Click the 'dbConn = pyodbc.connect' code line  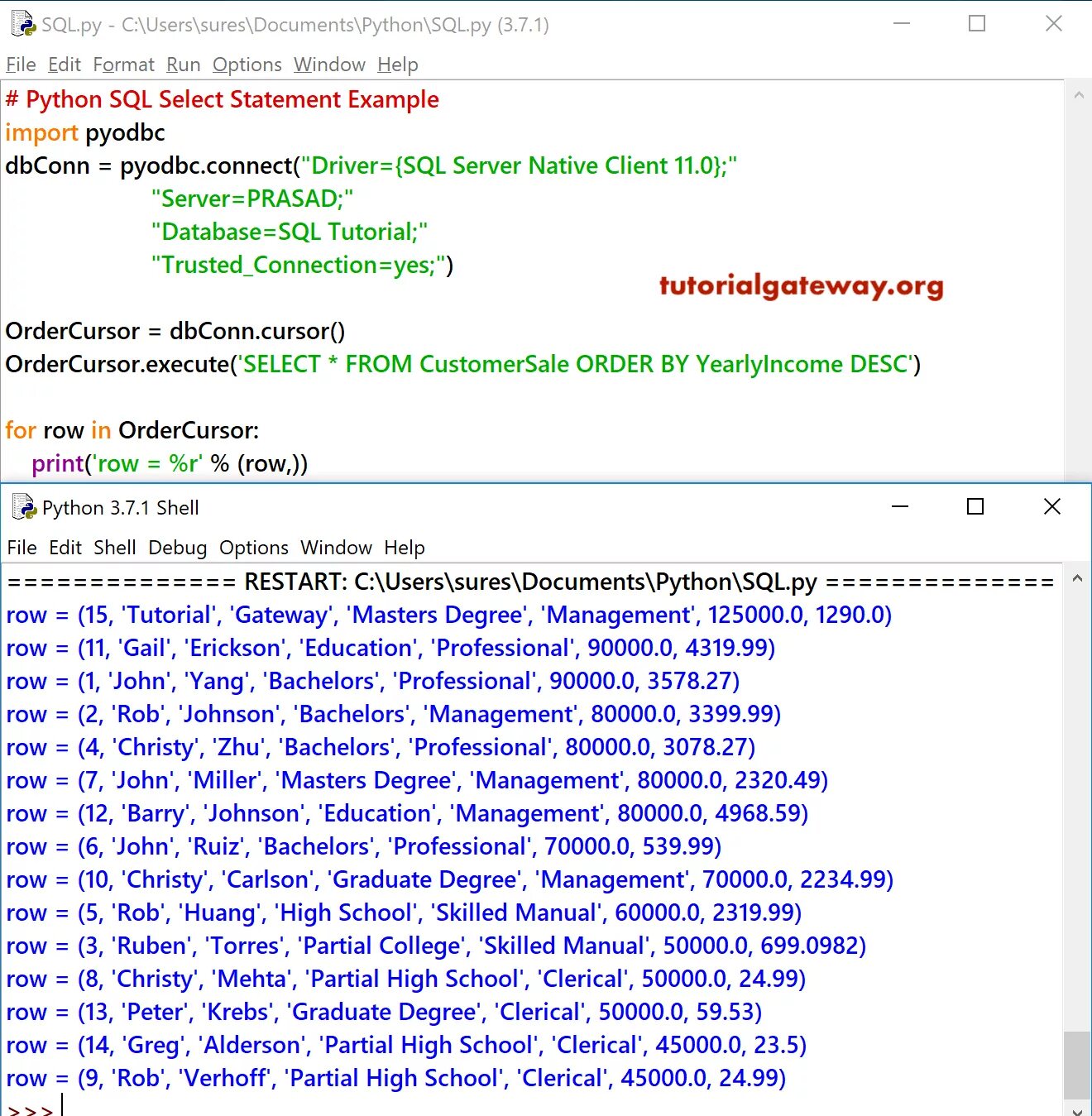[x=371, y=165]
